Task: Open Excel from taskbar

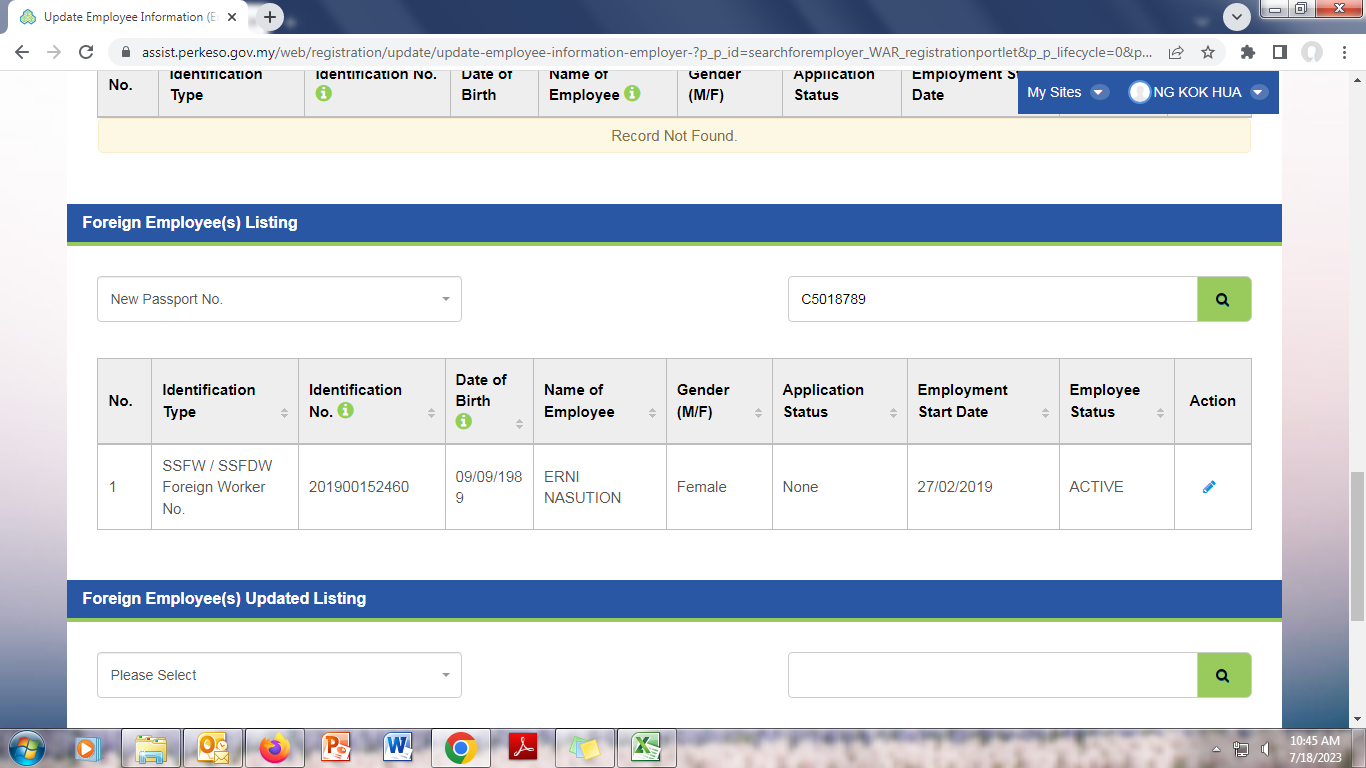Action: [x=646, y=748]
